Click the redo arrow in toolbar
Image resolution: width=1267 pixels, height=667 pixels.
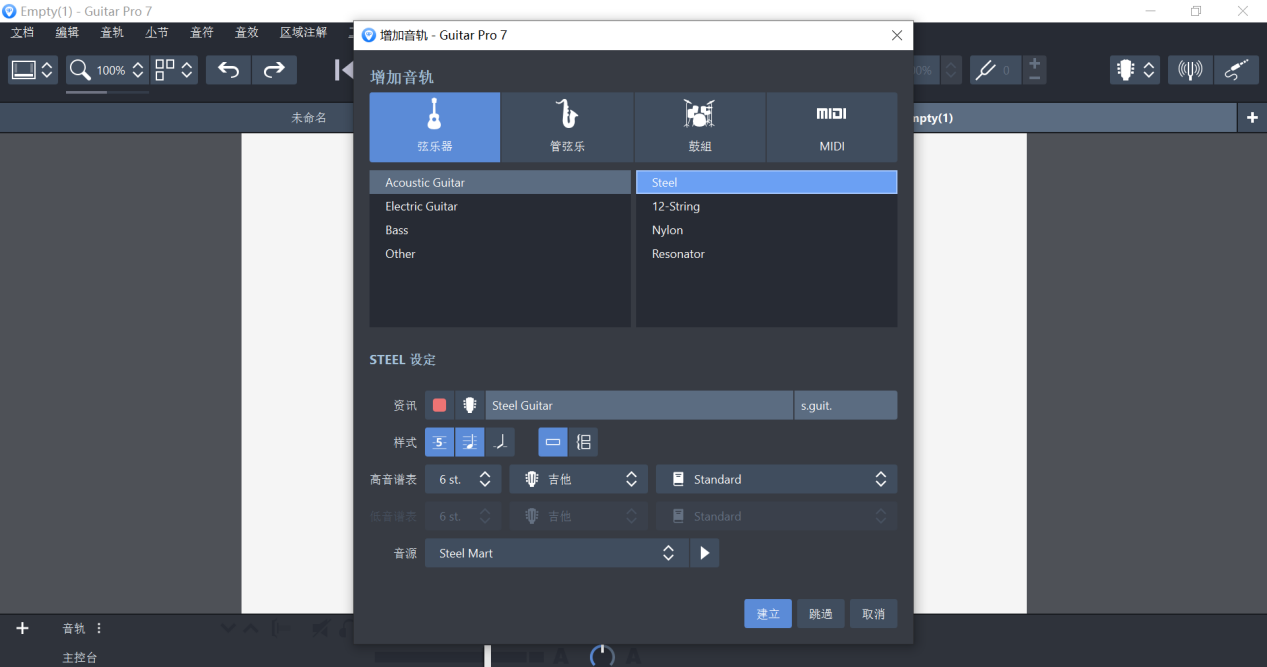pyautogui.click(x=273, y=70)
